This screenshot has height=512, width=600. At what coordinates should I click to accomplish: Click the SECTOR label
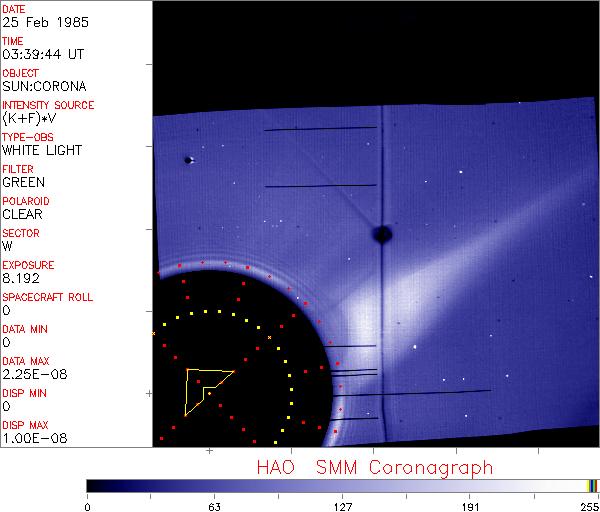[x=21, y=233]
